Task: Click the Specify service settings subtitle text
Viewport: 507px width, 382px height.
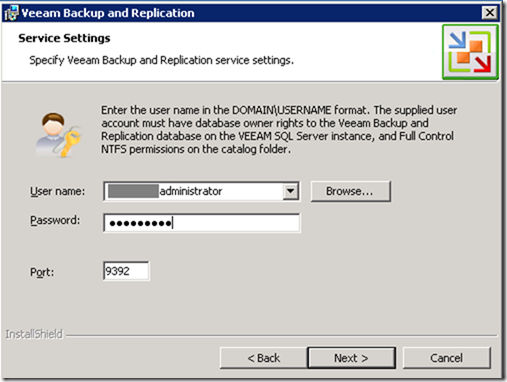Action: coord(161,60)
